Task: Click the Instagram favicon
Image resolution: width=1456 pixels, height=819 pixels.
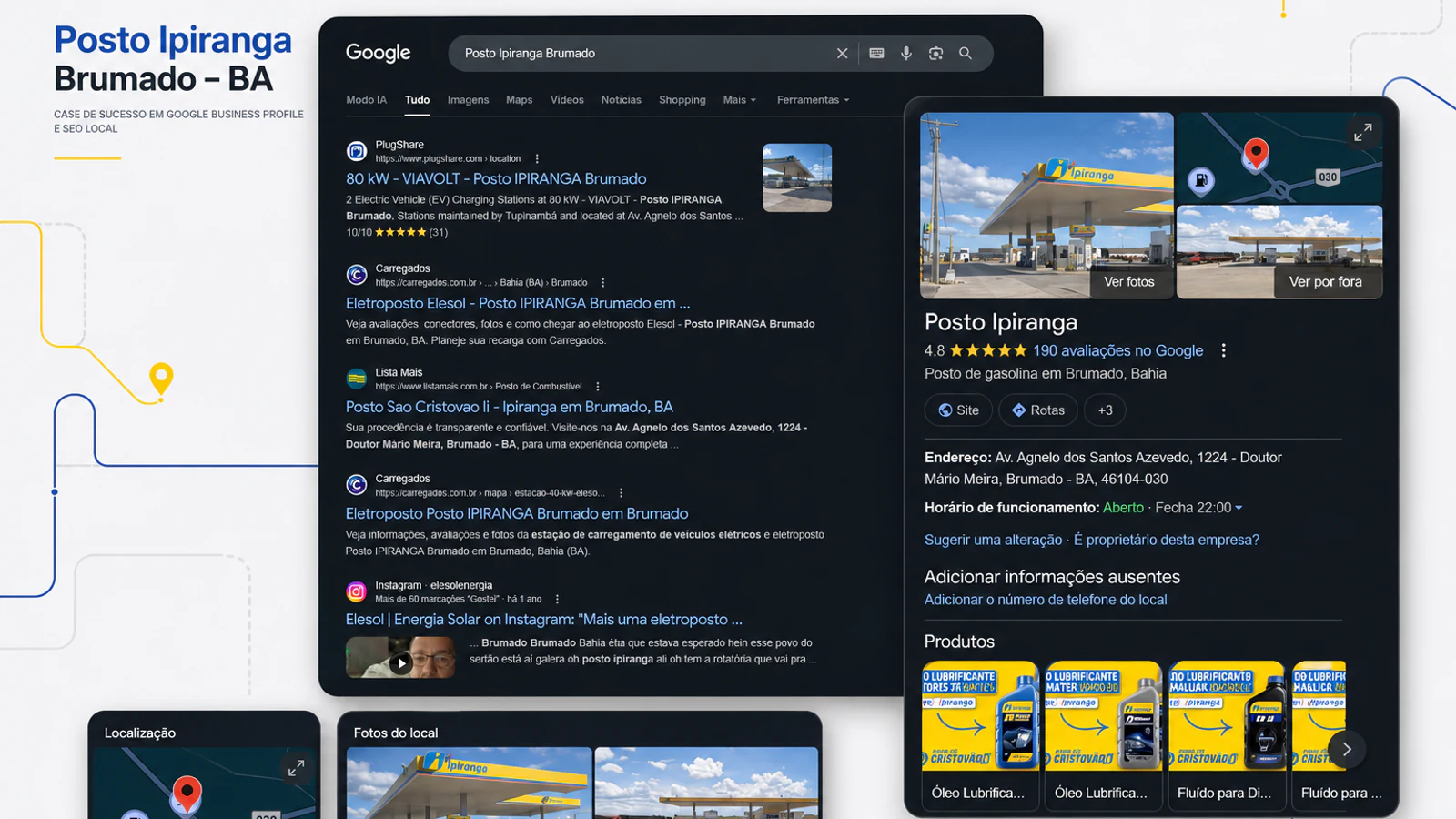Action: [357, 591]
